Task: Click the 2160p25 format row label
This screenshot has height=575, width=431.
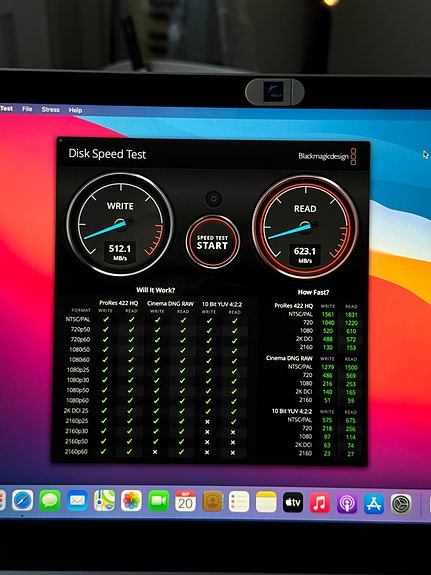Action: 77,421
